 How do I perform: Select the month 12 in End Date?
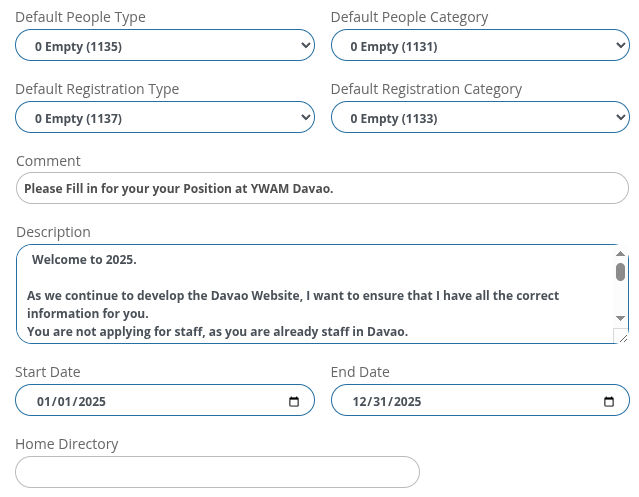360,402
